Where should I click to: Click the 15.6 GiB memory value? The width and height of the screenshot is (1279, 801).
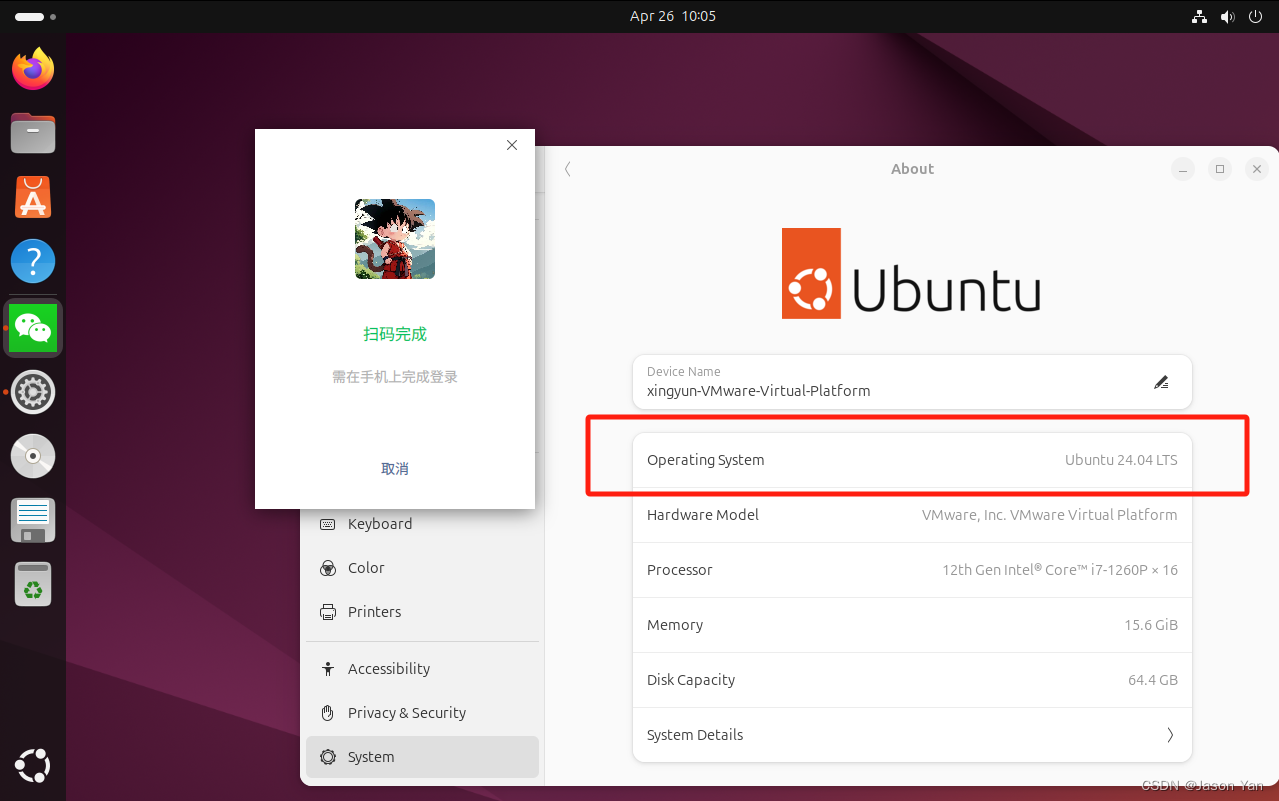pyautogui.click(x=1151, y=625)
